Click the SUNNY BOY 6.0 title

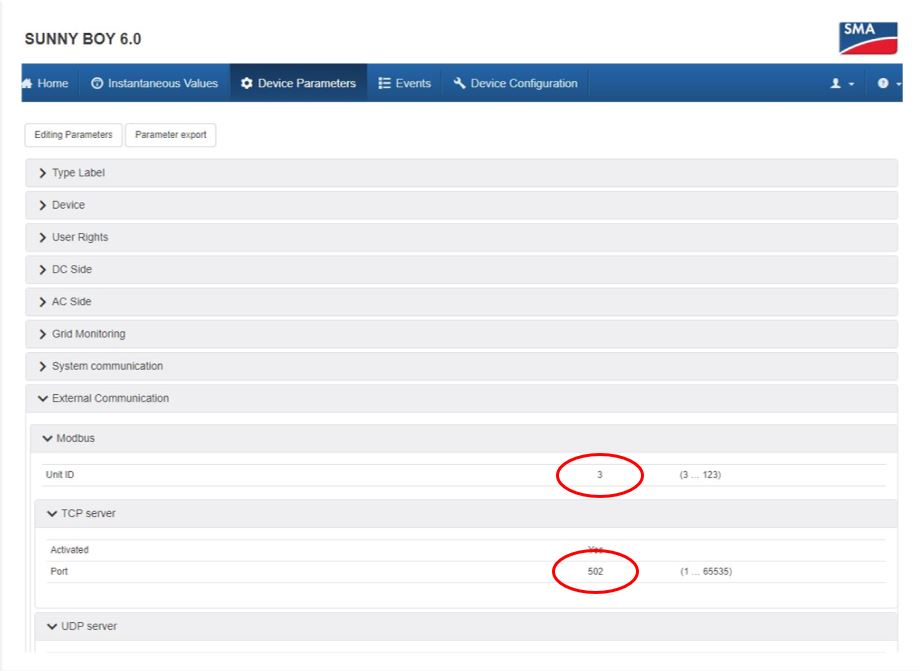click(83, 39)
